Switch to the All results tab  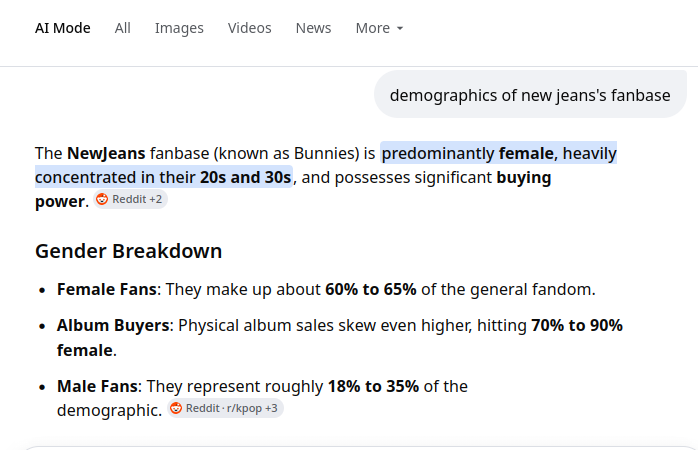click(x=122, y=28)
